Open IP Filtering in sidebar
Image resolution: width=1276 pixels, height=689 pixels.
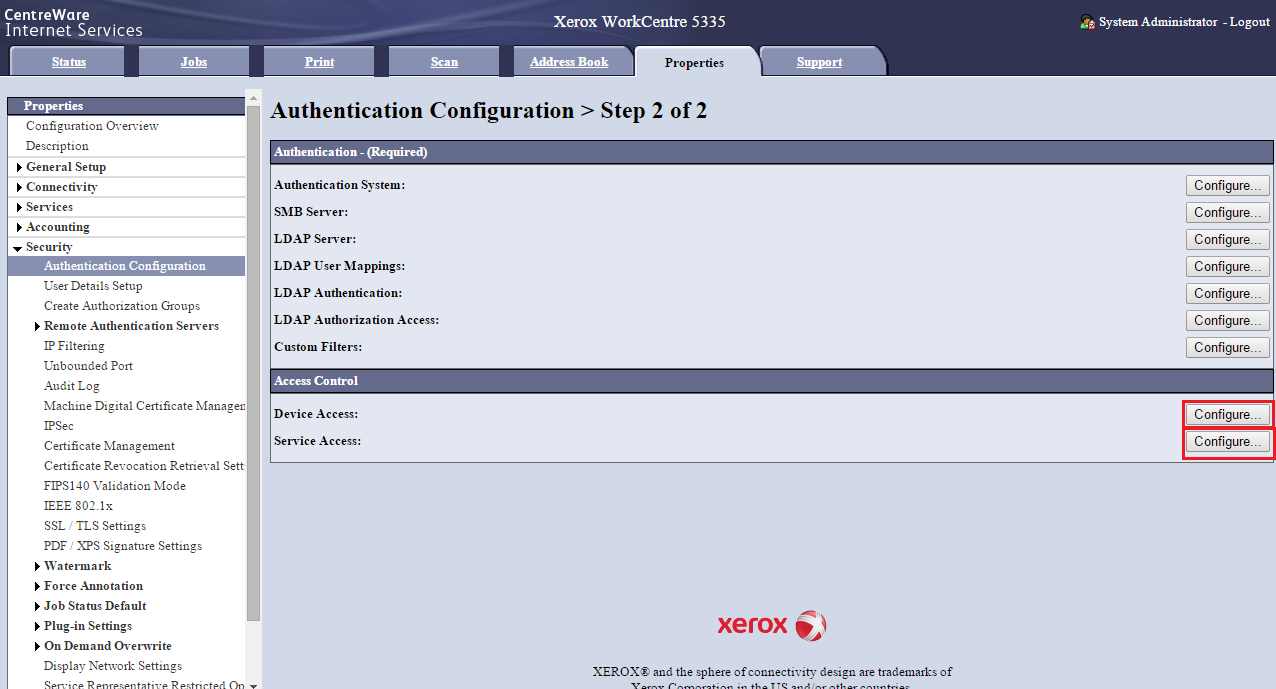click(74, 346)
